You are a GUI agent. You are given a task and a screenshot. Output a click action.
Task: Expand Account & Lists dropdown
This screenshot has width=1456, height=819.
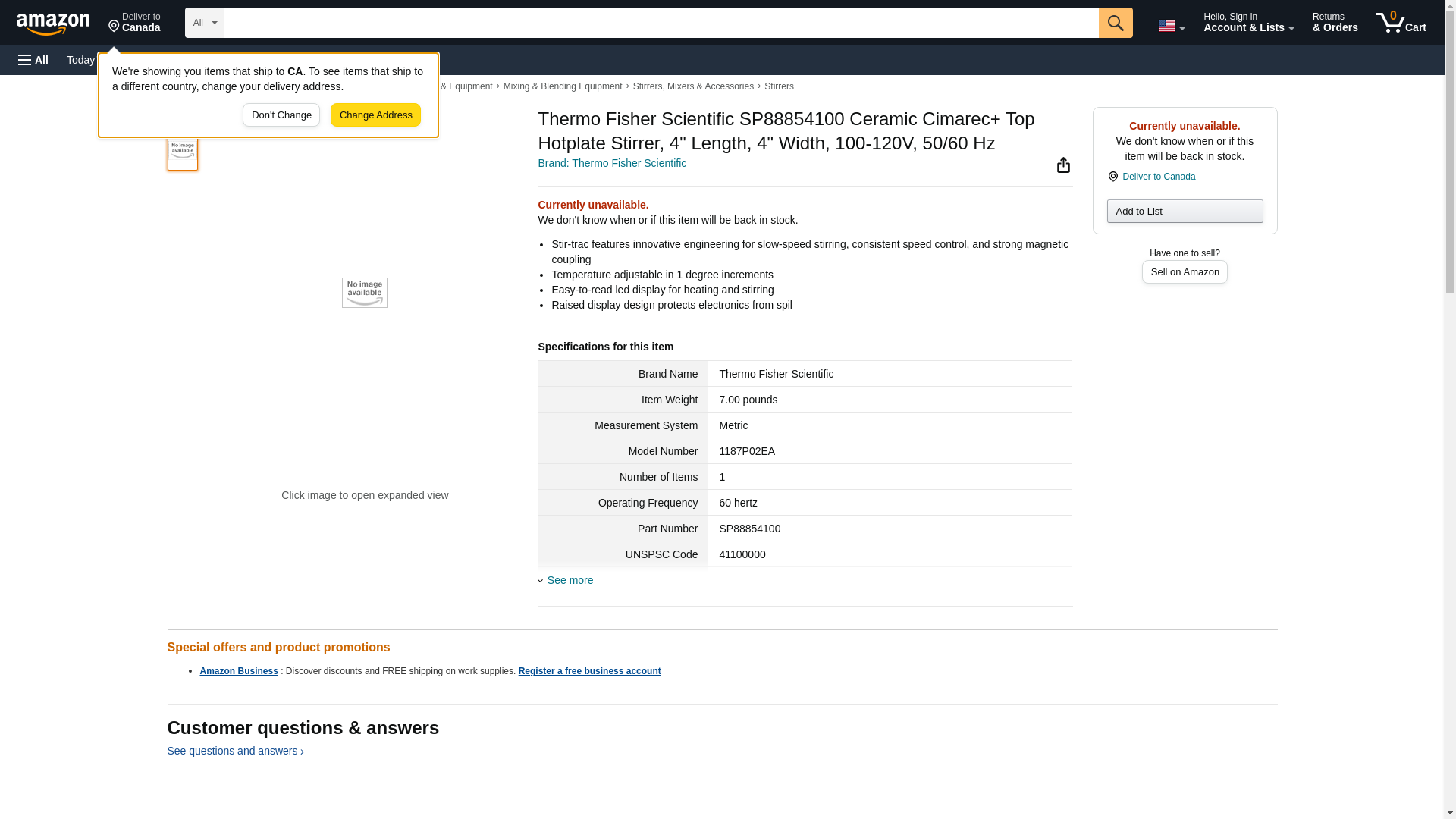pyautogui.click(x=1248, y=23)
